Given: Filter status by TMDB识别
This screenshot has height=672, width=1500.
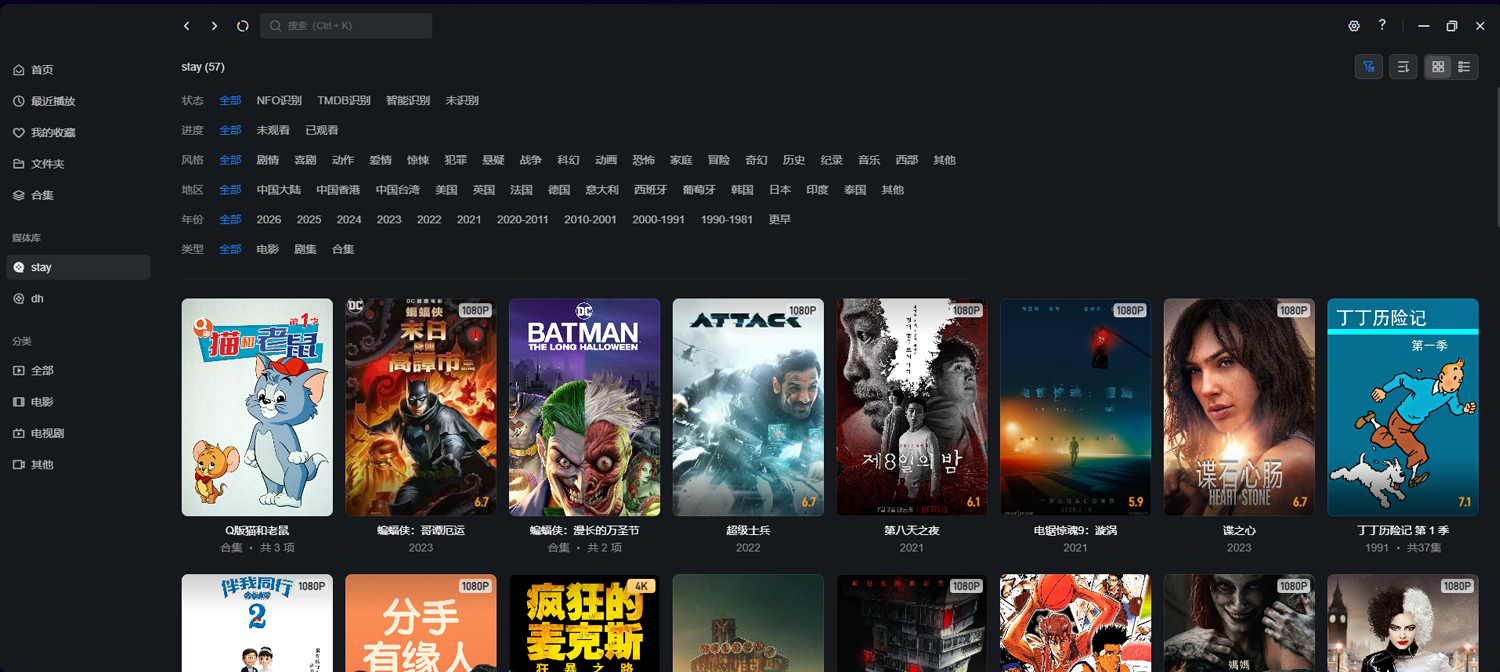Looking at the screenshot, I should coord(344,100).
